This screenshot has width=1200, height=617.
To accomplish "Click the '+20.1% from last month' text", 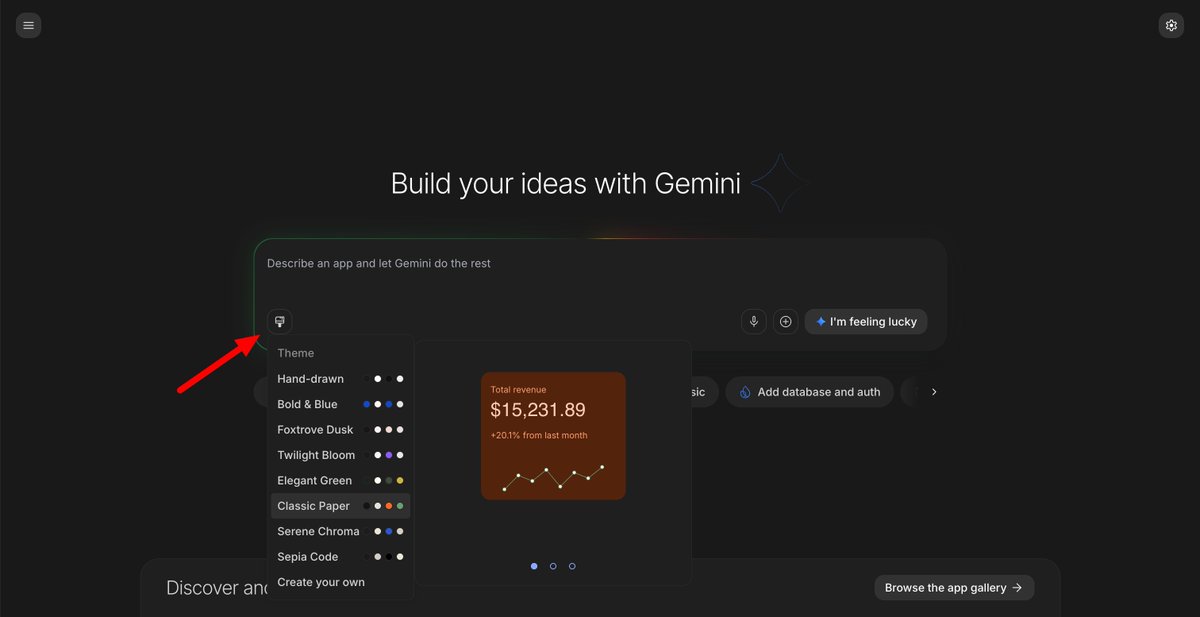I will [x=539, y=435].
